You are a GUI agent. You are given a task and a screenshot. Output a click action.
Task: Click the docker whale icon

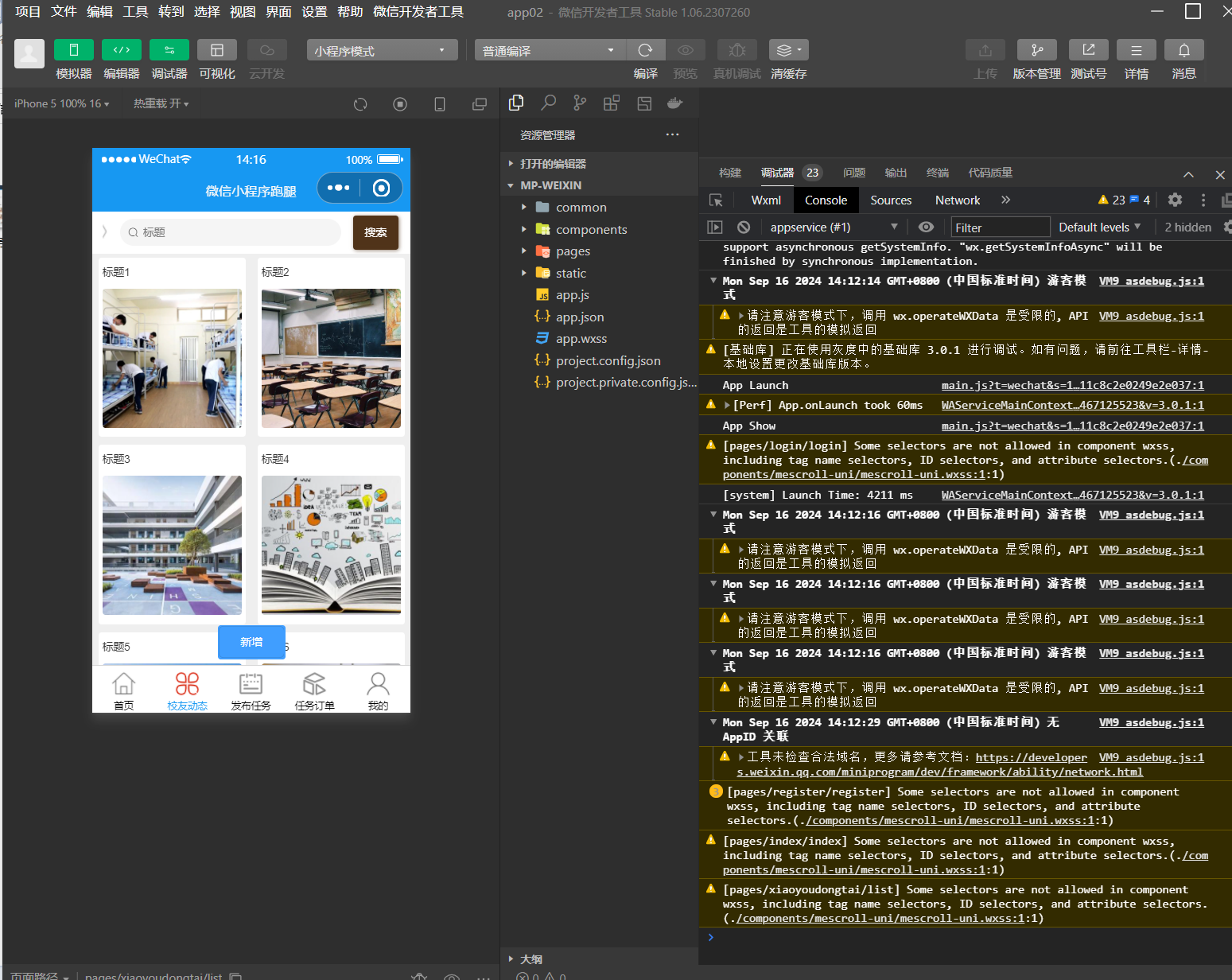pyautogui.click(x=675, y=103)
